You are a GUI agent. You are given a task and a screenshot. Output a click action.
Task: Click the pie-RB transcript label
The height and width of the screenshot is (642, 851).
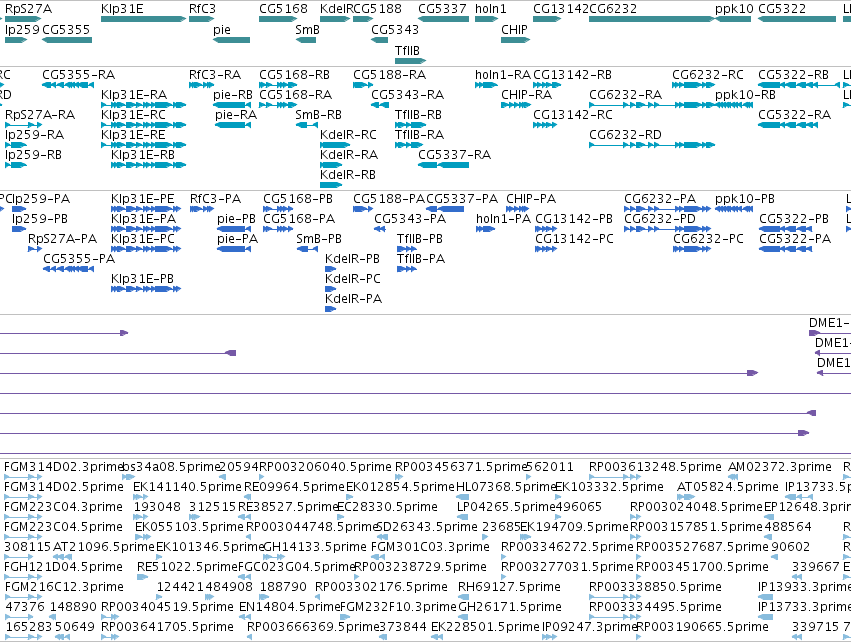pos(233,94)
